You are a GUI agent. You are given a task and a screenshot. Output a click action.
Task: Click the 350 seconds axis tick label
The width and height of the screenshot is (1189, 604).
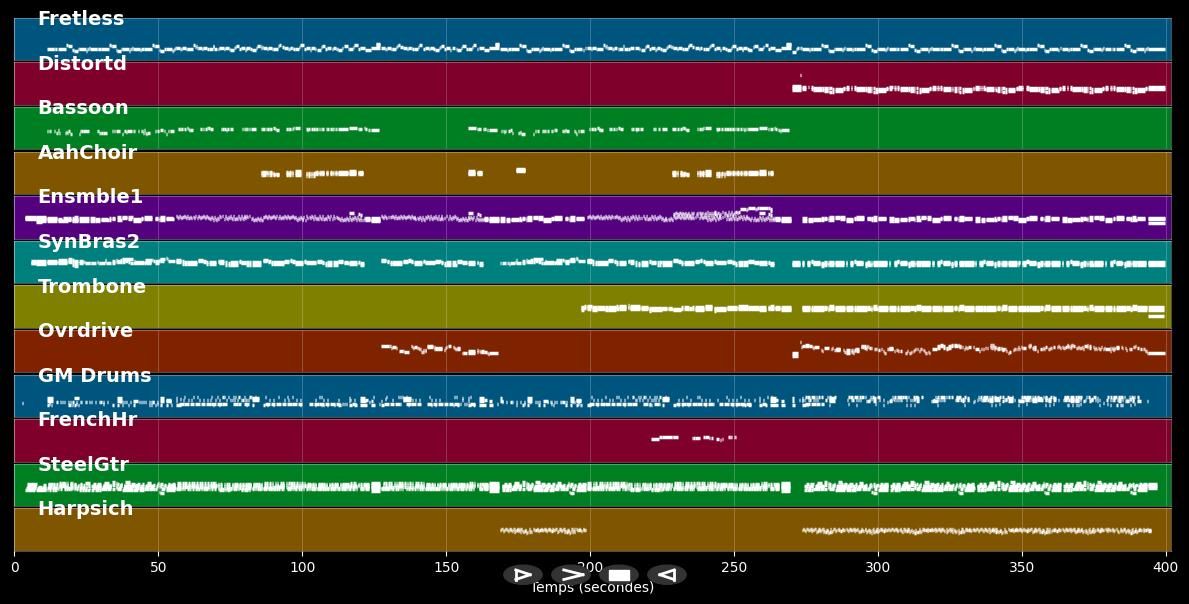point(1022,568)
